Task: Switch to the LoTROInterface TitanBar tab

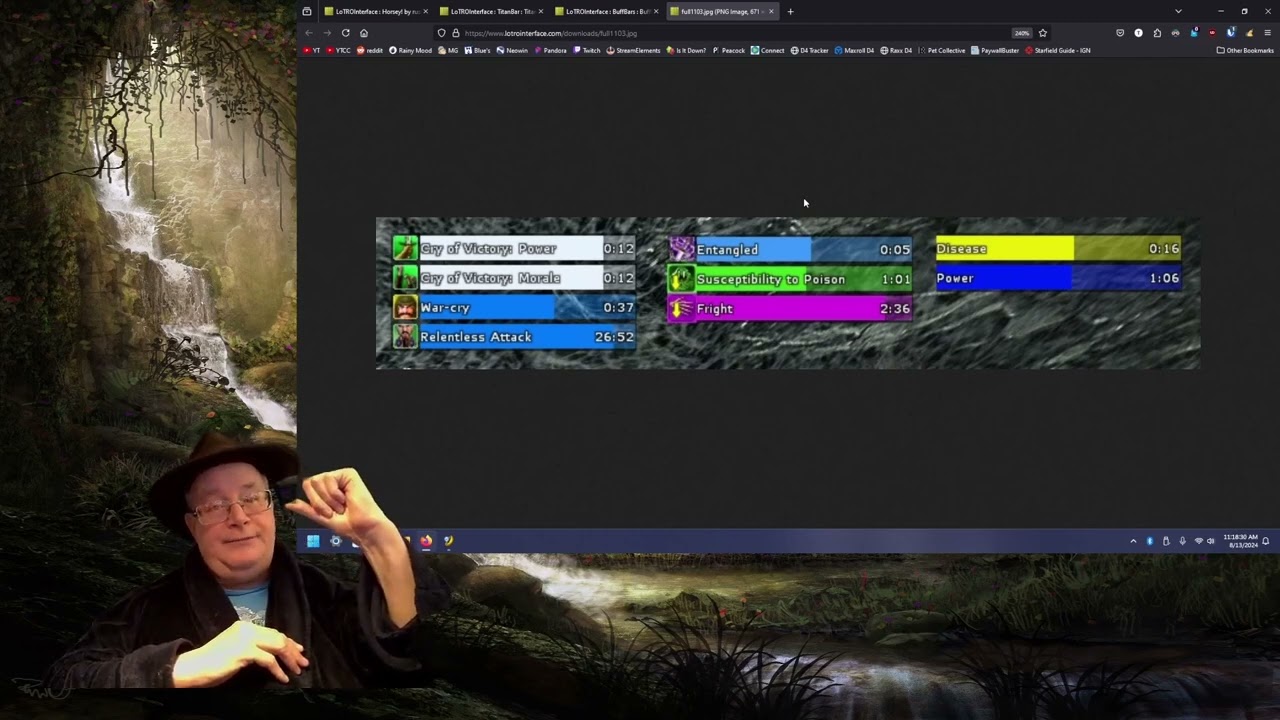Action: coord(491,11)
